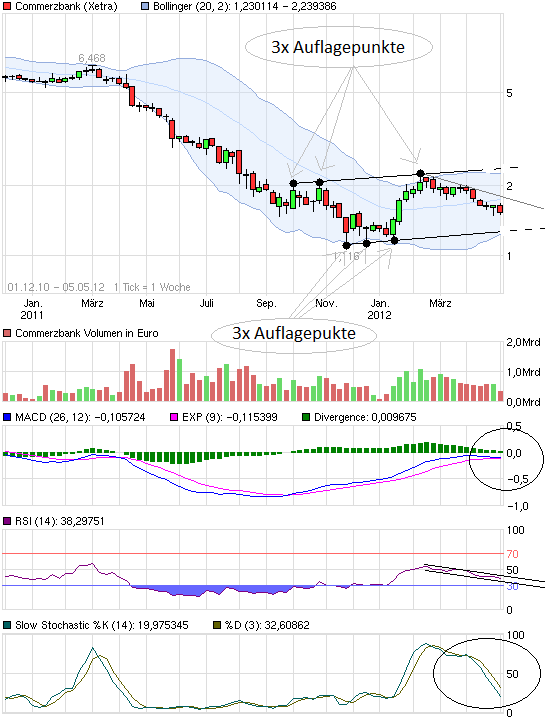Click the blue MACD legend swatch

tap(7, 417)
